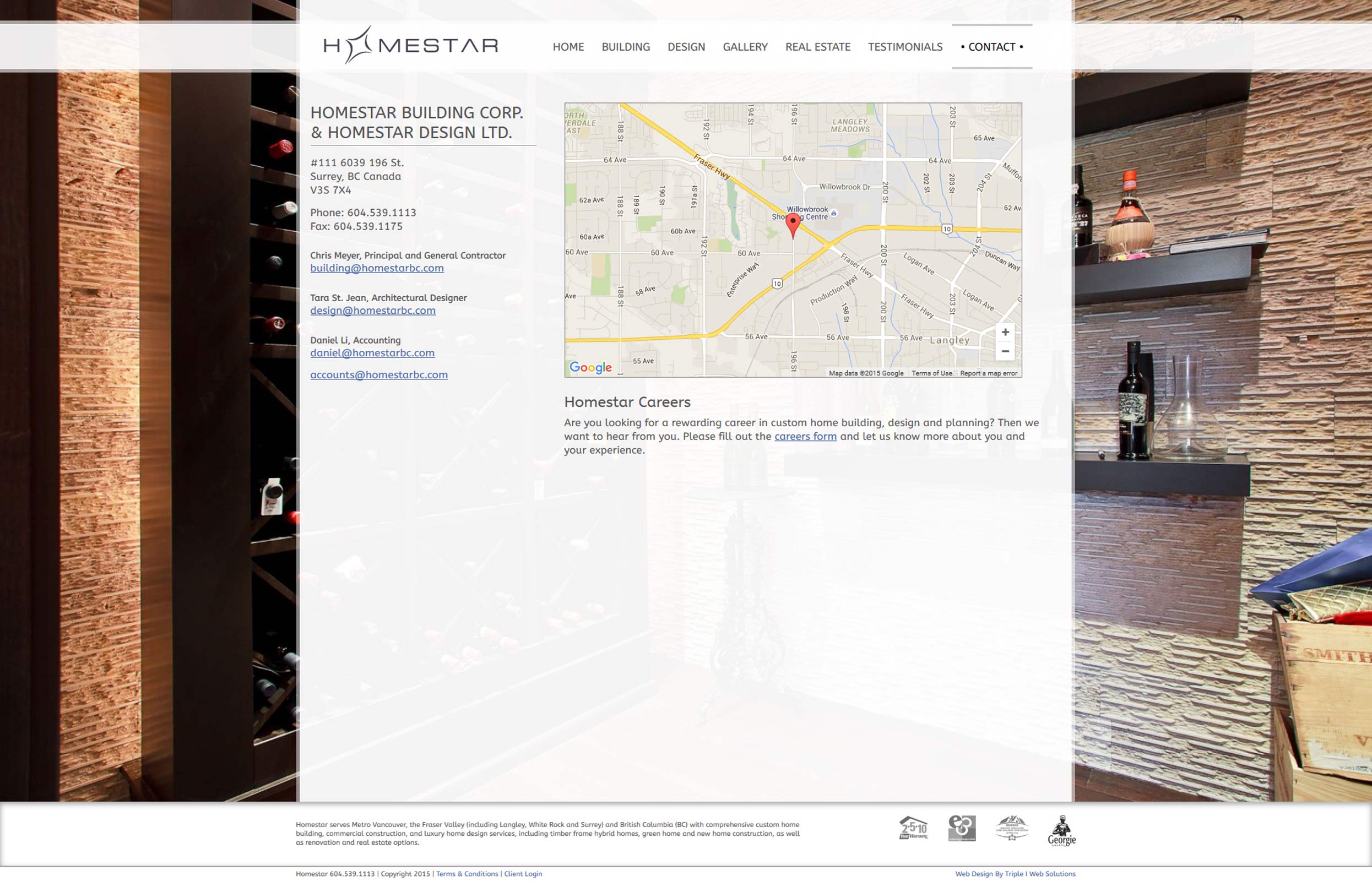The image size is (1372, 881).
Task: Click the address line #111 6039 196 St.
Action: point(357,162)
